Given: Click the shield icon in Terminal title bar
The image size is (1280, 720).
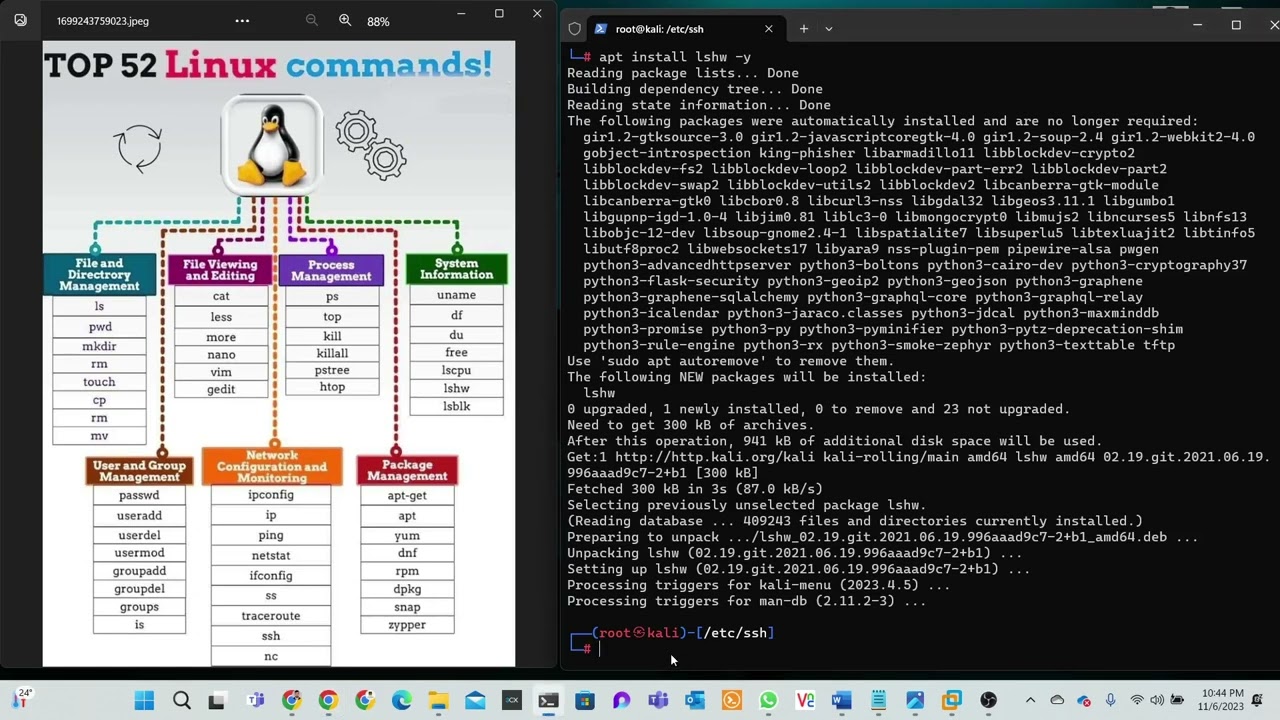Looking at the screenshot, I should tap(574, 29).
